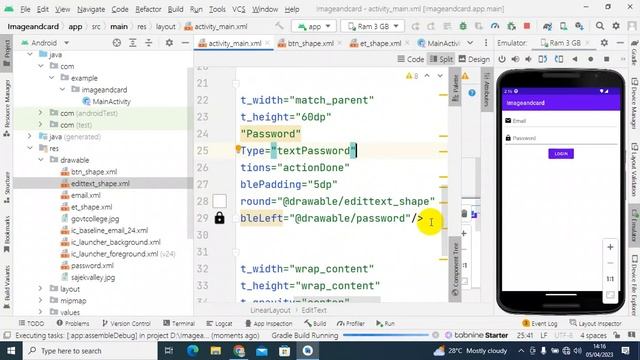Click emulator volume down button
The width and height of the screenshot is (640, 360).
529,59
